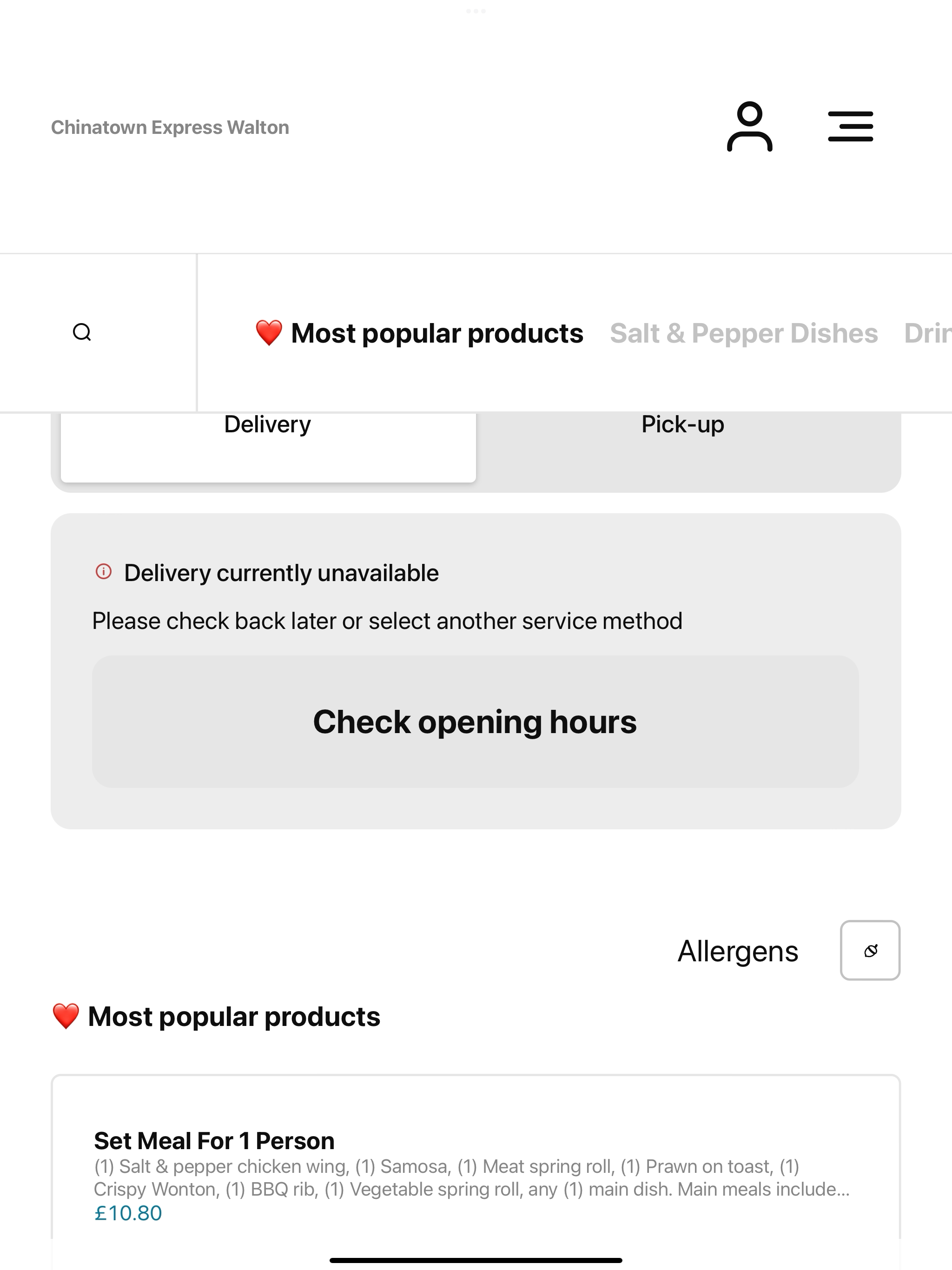952x1270 pixels.
Task: Click the £10.80 price on set meal
Action: (128, 1213)
